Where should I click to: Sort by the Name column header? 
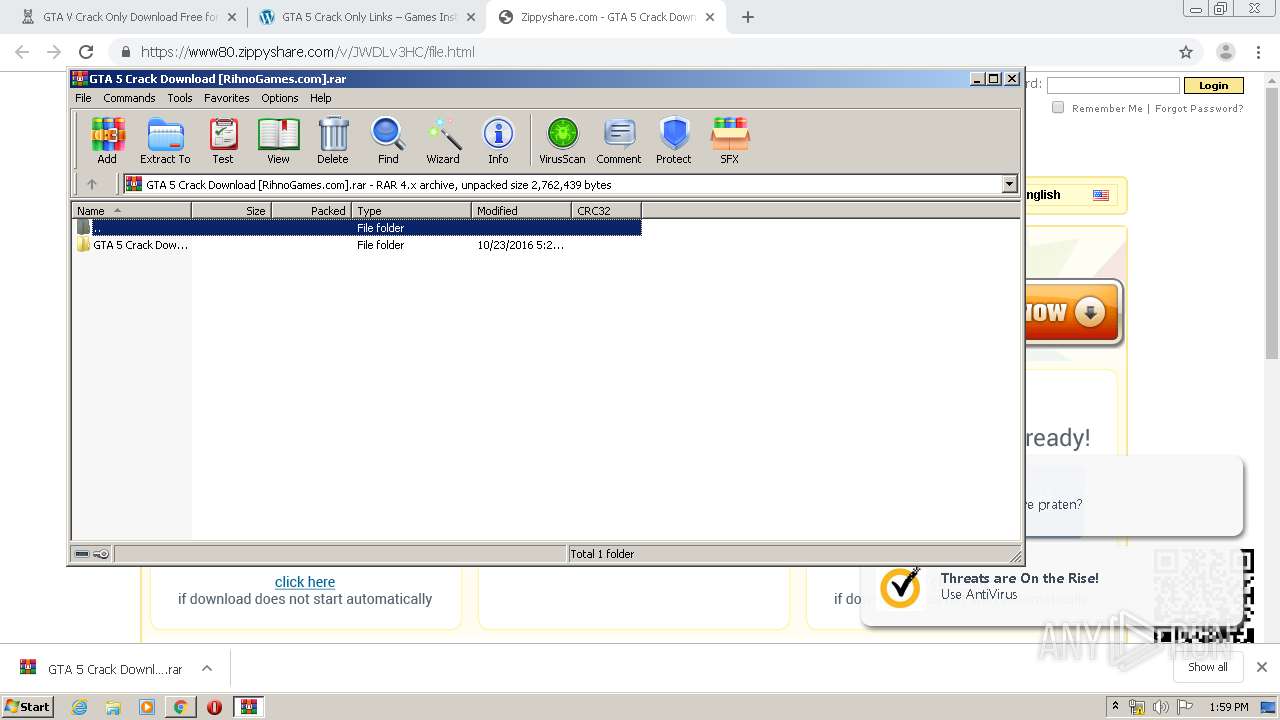pos(131,210)
